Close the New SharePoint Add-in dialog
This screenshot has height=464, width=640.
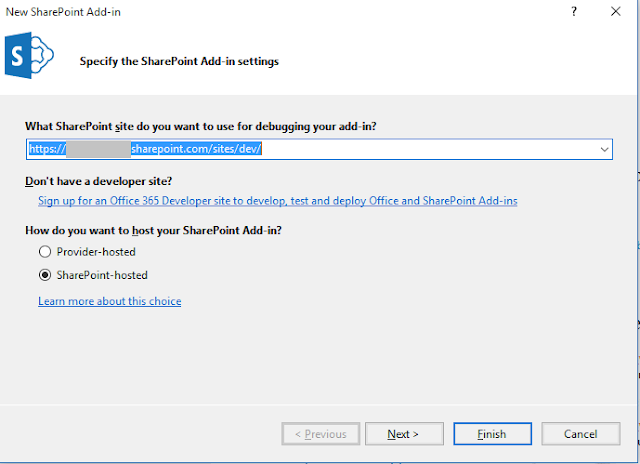coord(616,11)
